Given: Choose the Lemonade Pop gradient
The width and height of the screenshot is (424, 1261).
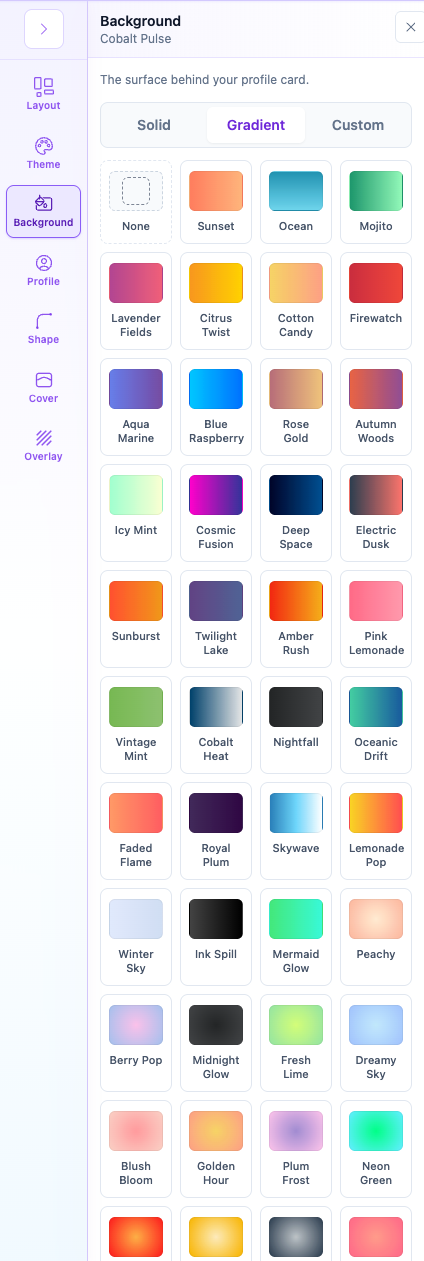Looking at the screenshot, I should click(x=376, y=831).
